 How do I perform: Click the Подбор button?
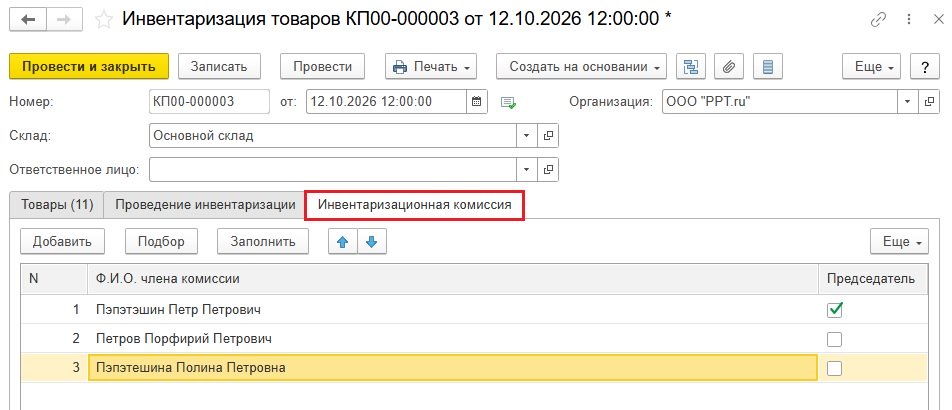[x=161, y=241]
